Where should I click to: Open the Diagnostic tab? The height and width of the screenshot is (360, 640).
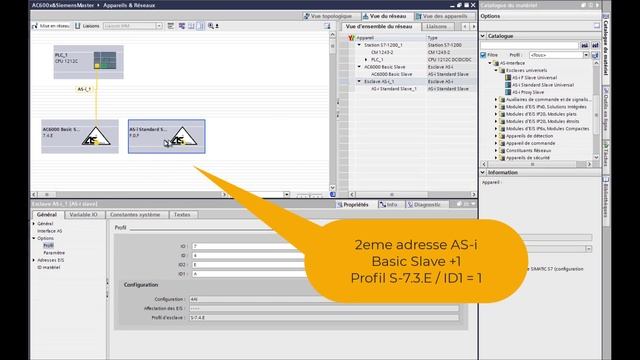[x=424, y=204]
